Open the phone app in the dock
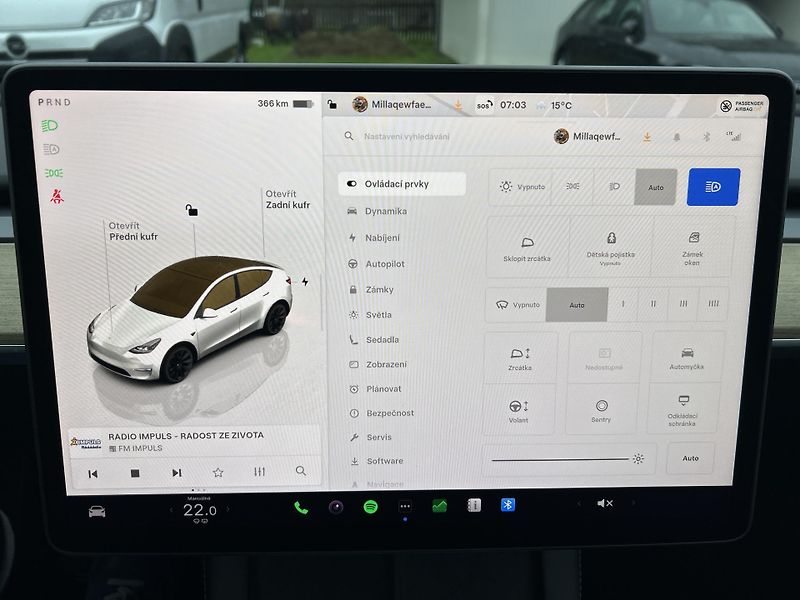The height and width of the screenshot is (600, 800). (301, 508)
